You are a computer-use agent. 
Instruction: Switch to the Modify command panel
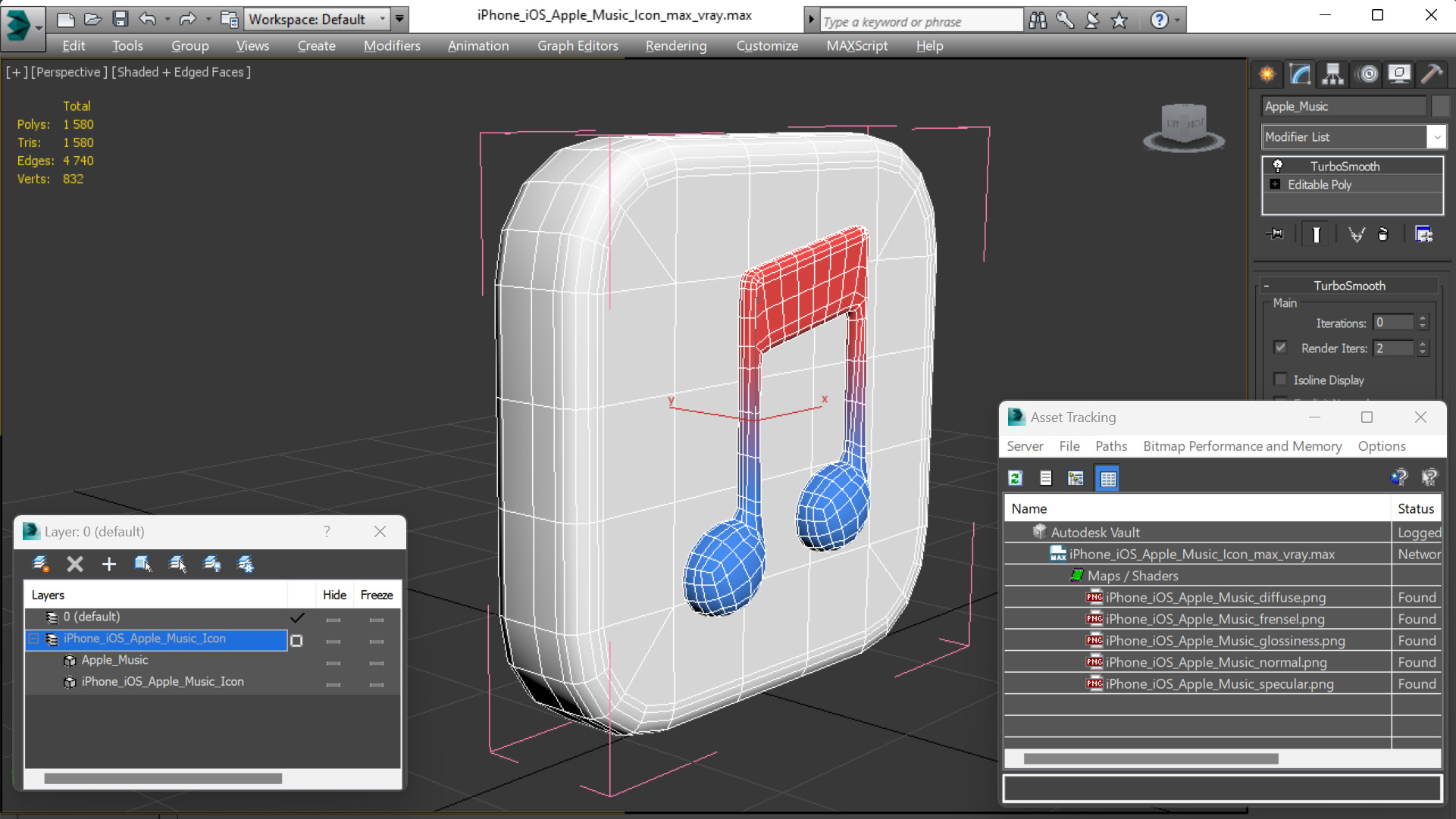click(1300, 74)
